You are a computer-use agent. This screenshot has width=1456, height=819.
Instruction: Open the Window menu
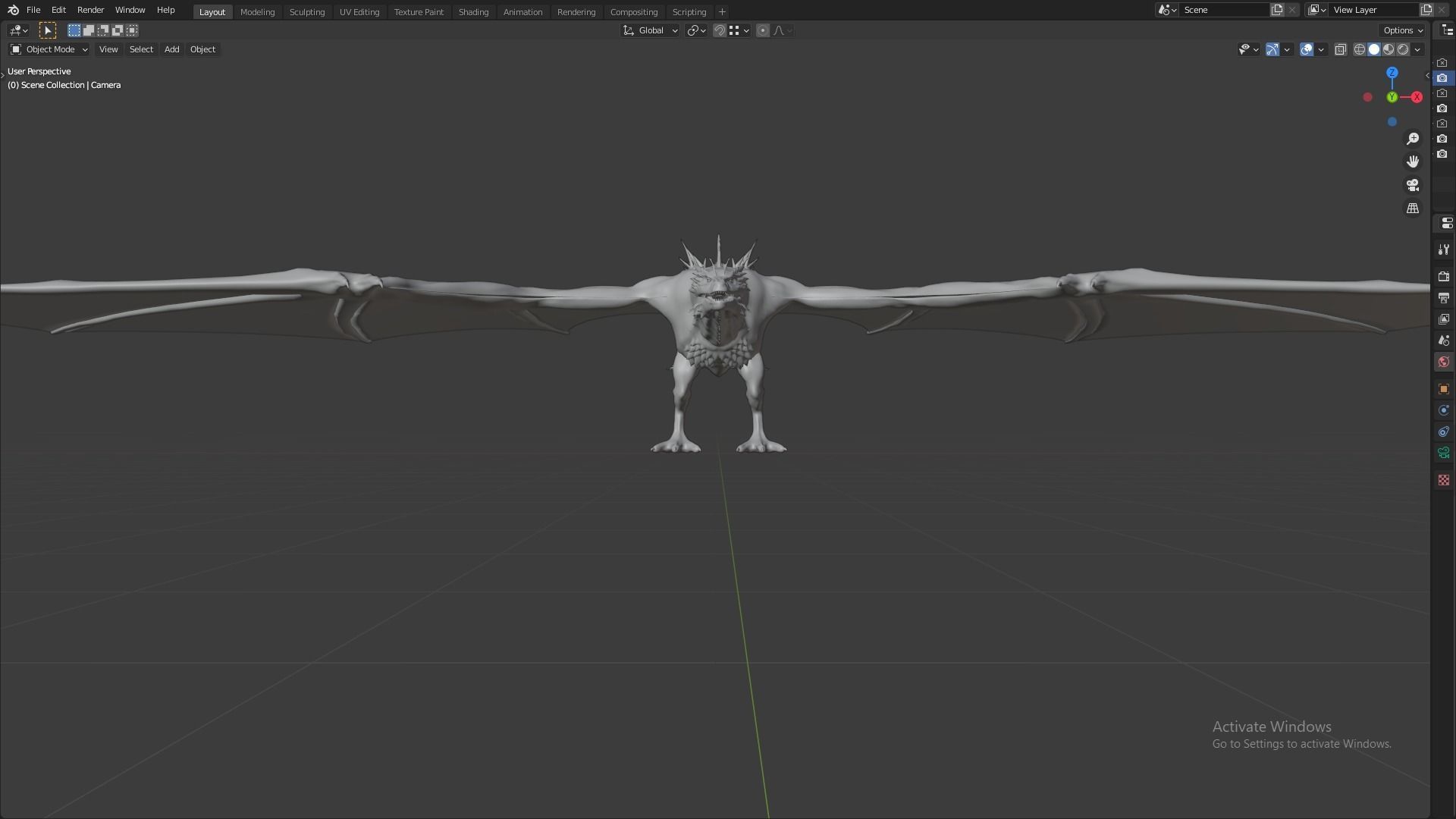pos(130,10)
